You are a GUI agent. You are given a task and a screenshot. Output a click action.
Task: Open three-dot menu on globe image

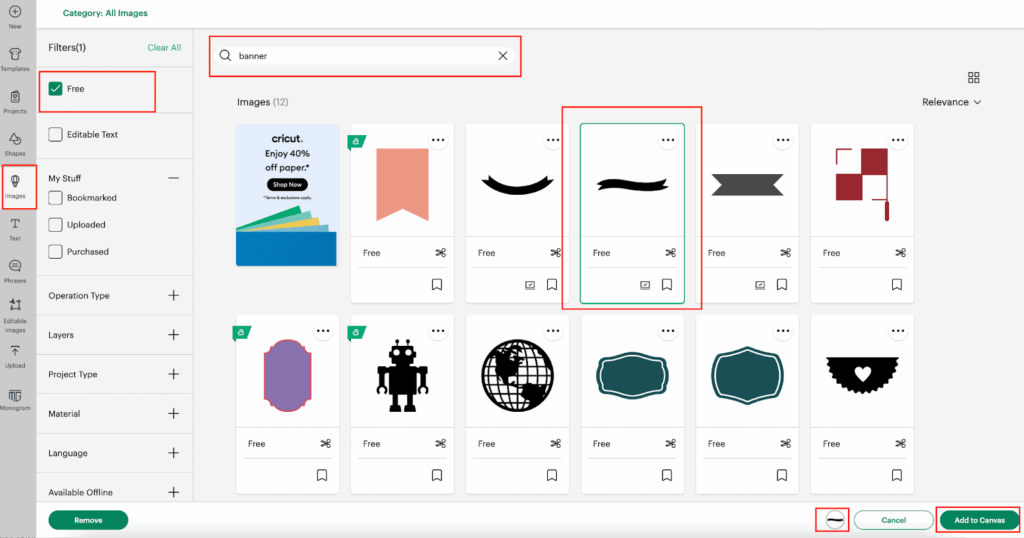(x=553, y=332)
